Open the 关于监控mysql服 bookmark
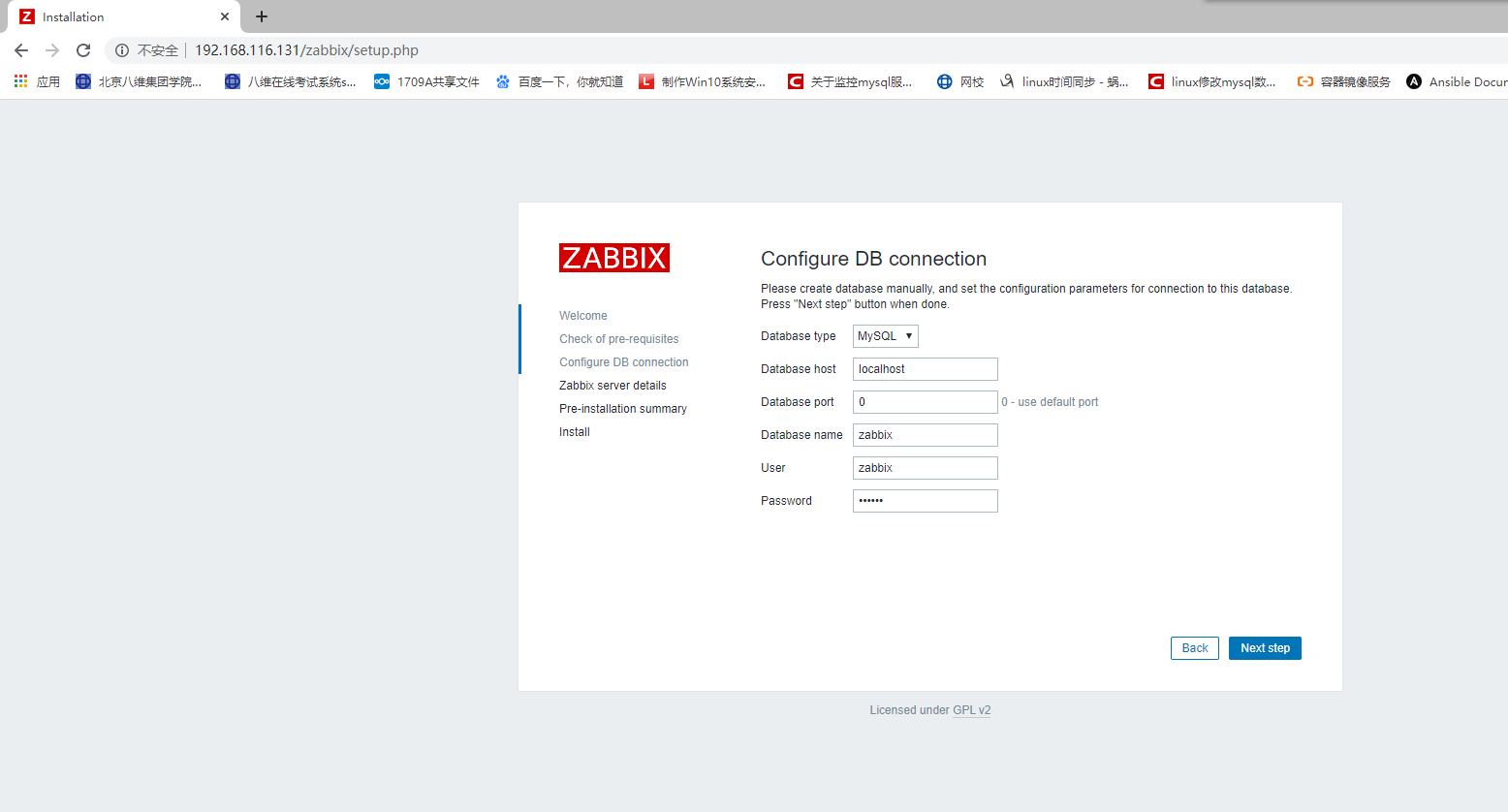The height and width of the screenshot is (812, 1508). click(850, 82)
